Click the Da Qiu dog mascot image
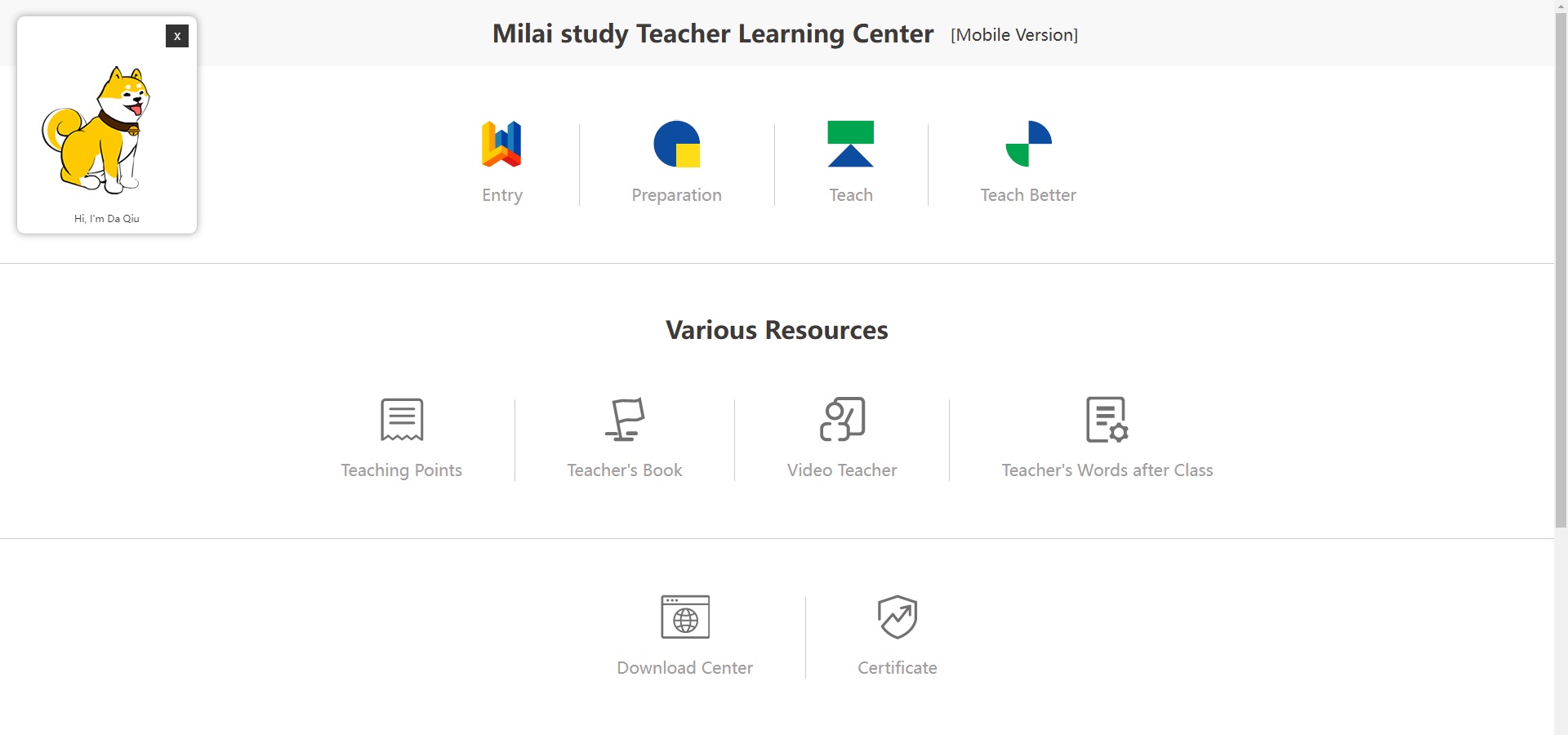This screenshot has height=735, width=1568. coord(98,131)
